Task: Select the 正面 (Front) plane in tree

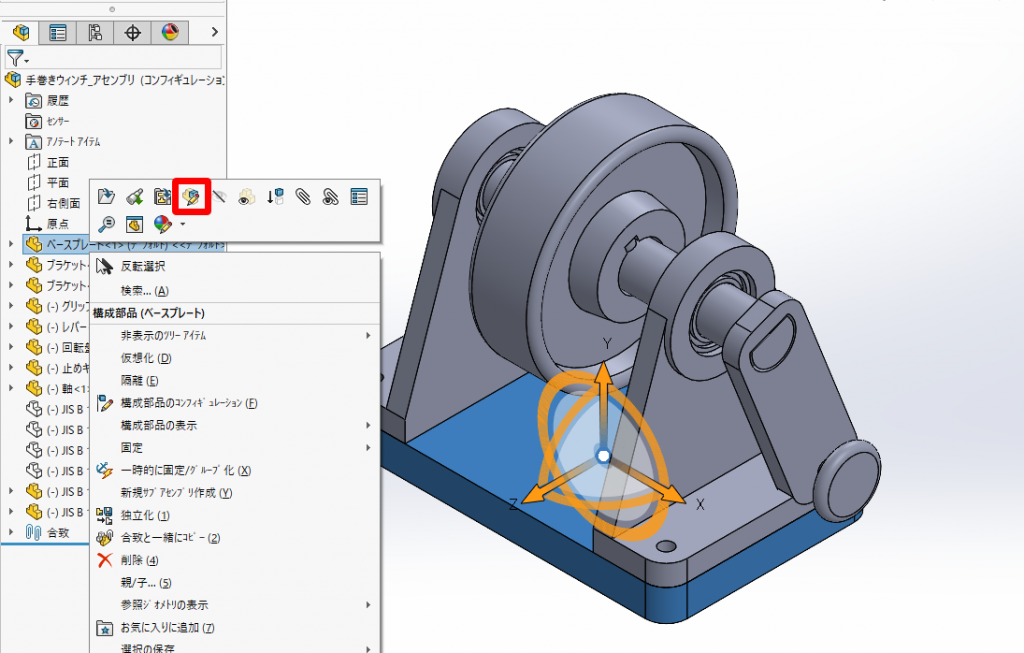Action: click(57, 162)
